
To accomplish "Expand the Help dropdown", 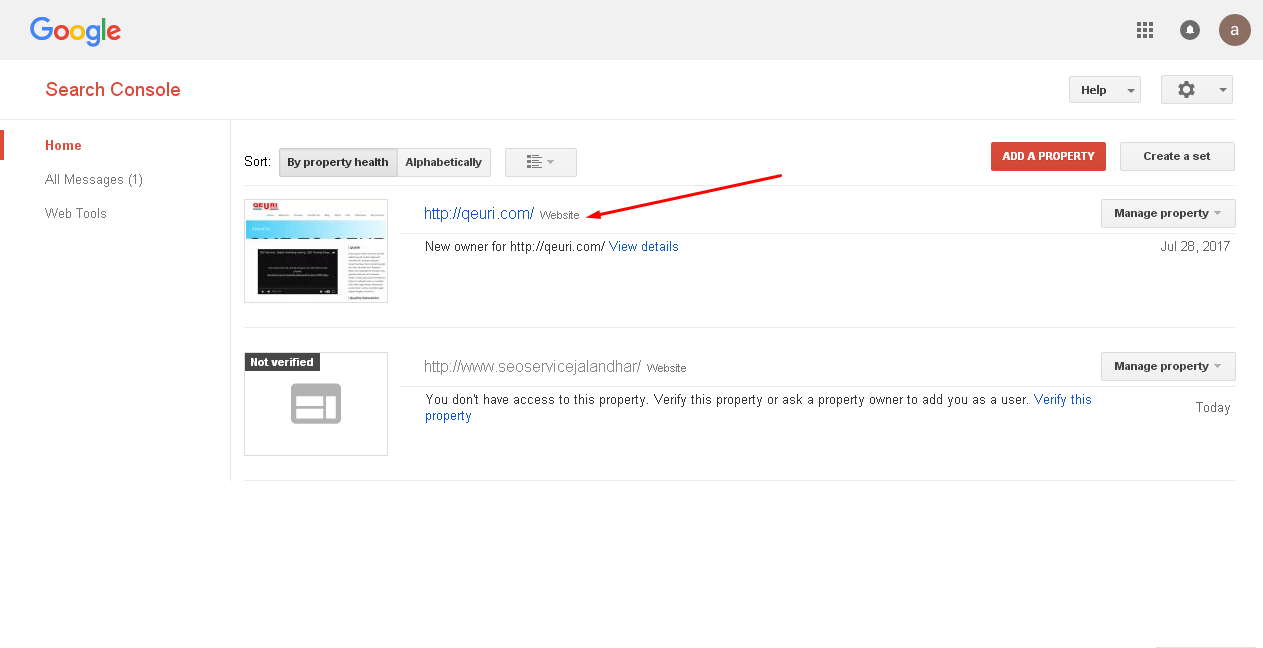I will pyautogui.click(x=1105, y=90).
